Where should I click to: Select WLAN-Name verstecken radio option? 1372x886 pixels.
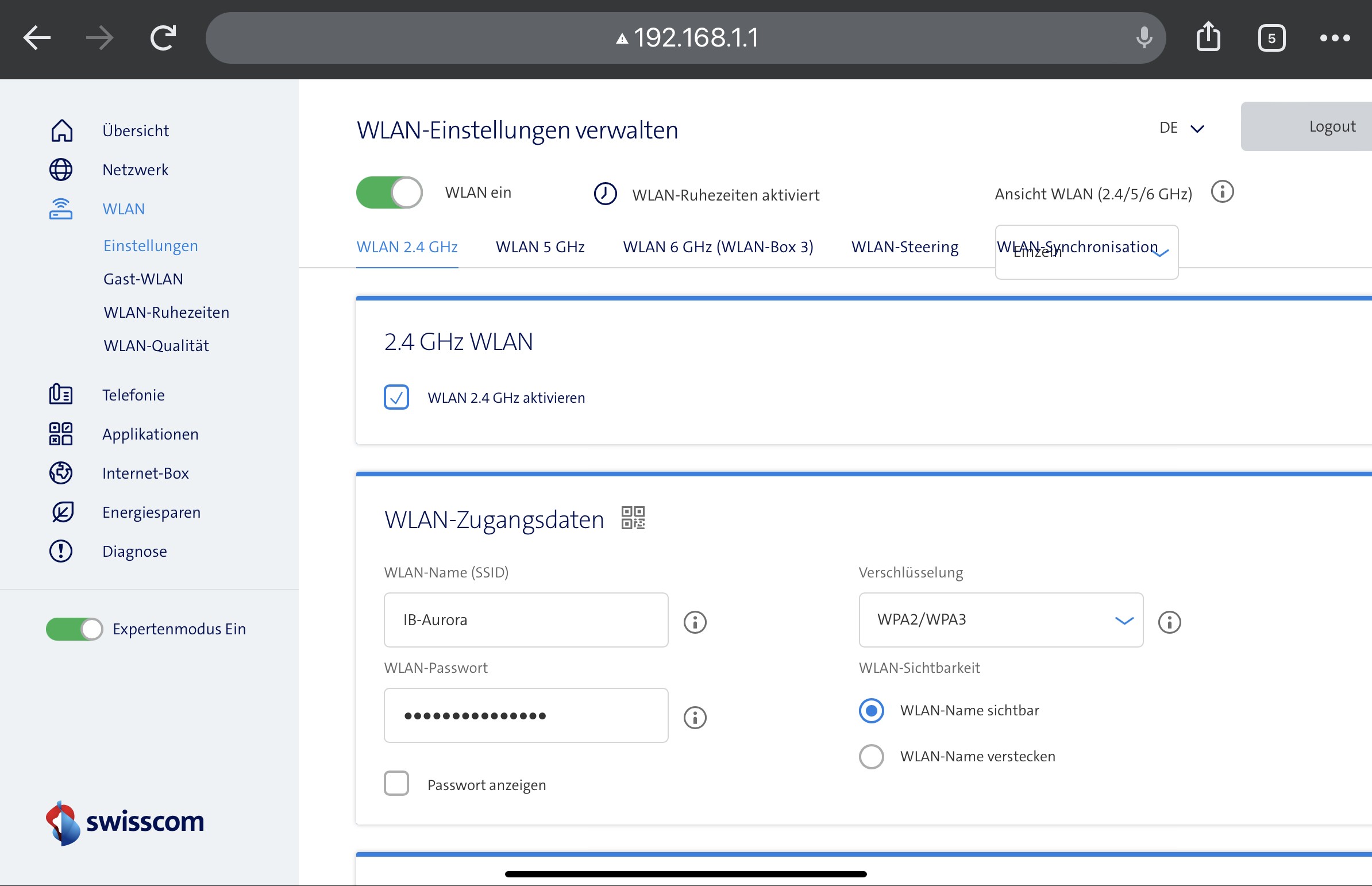click(871, 757)
